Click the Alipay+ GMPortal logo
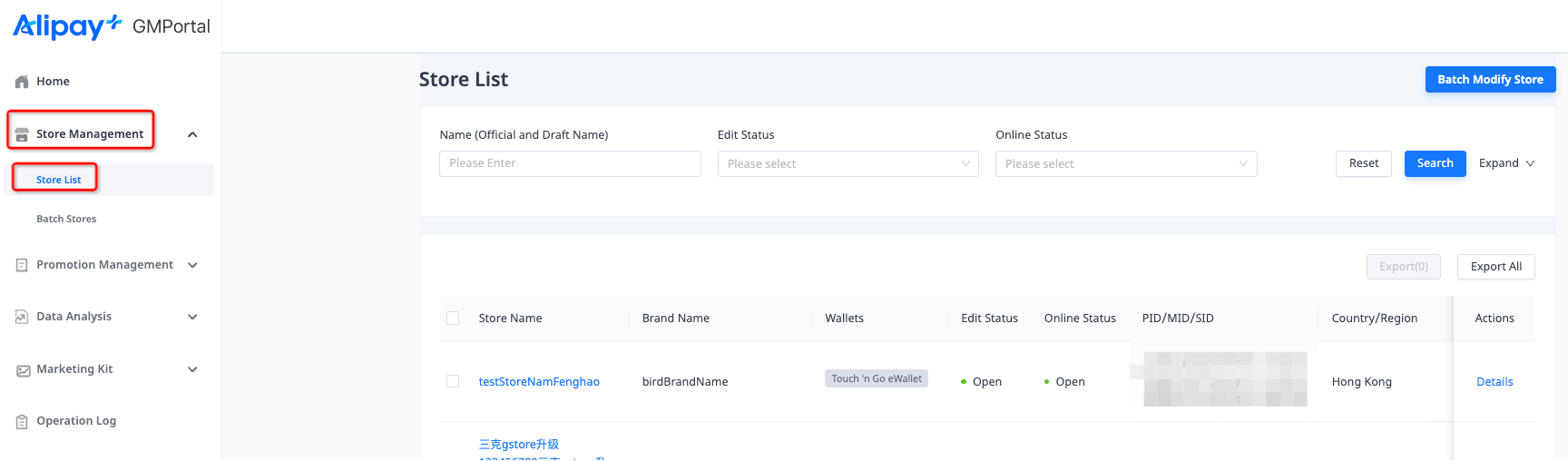Image resolution: width=1568 pixels, height=461 pixels. click(x=111, y=26)
